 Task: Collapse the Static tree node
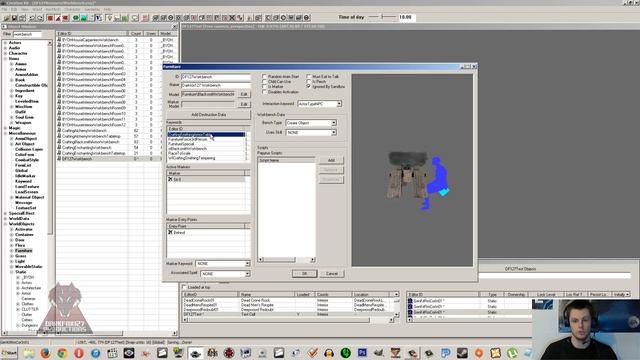click(12, 272)
